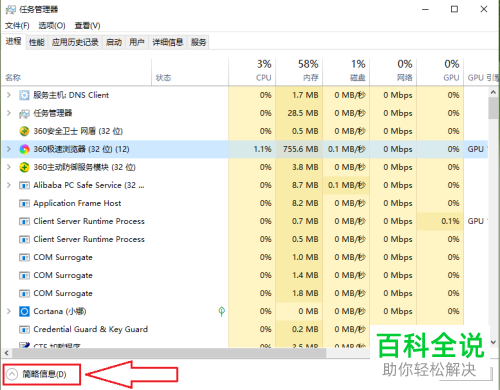Click the COM Surrogate 1.8 MB row icon
The width and height of the screenshot is (500, 390).
[24, 293]
